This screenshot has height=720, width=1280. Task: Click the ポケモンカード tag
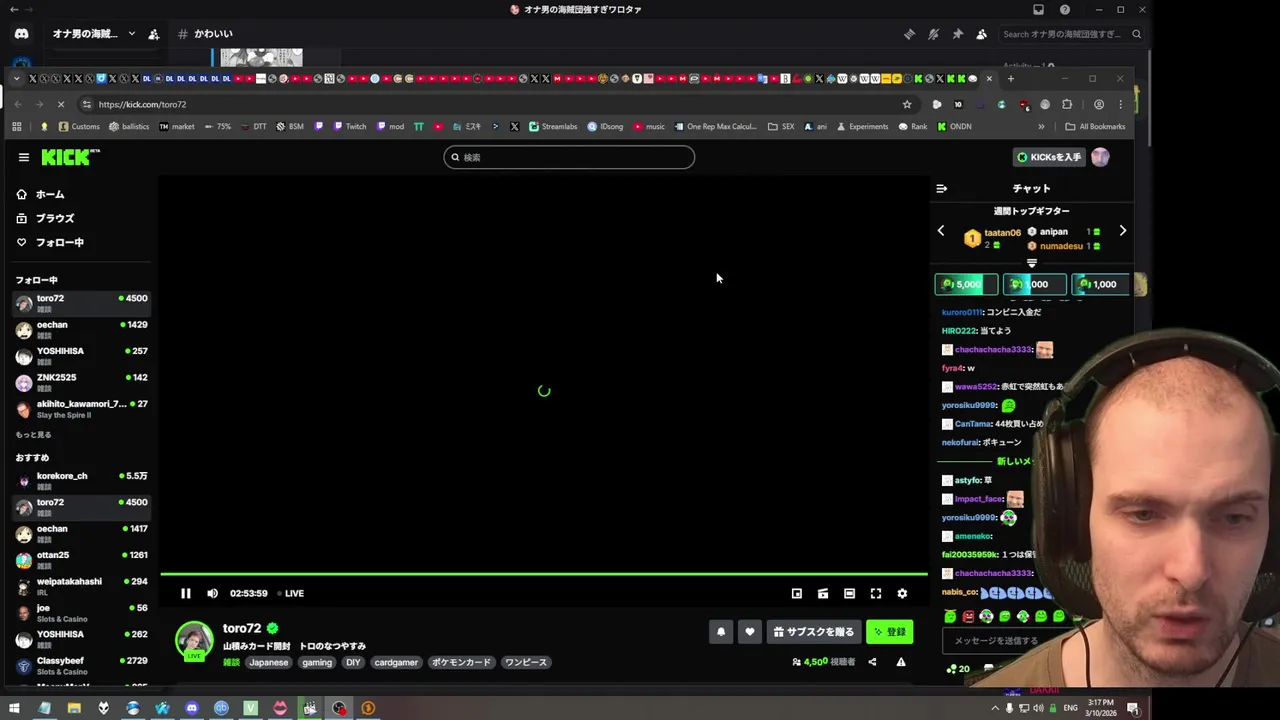coord(462,662)
